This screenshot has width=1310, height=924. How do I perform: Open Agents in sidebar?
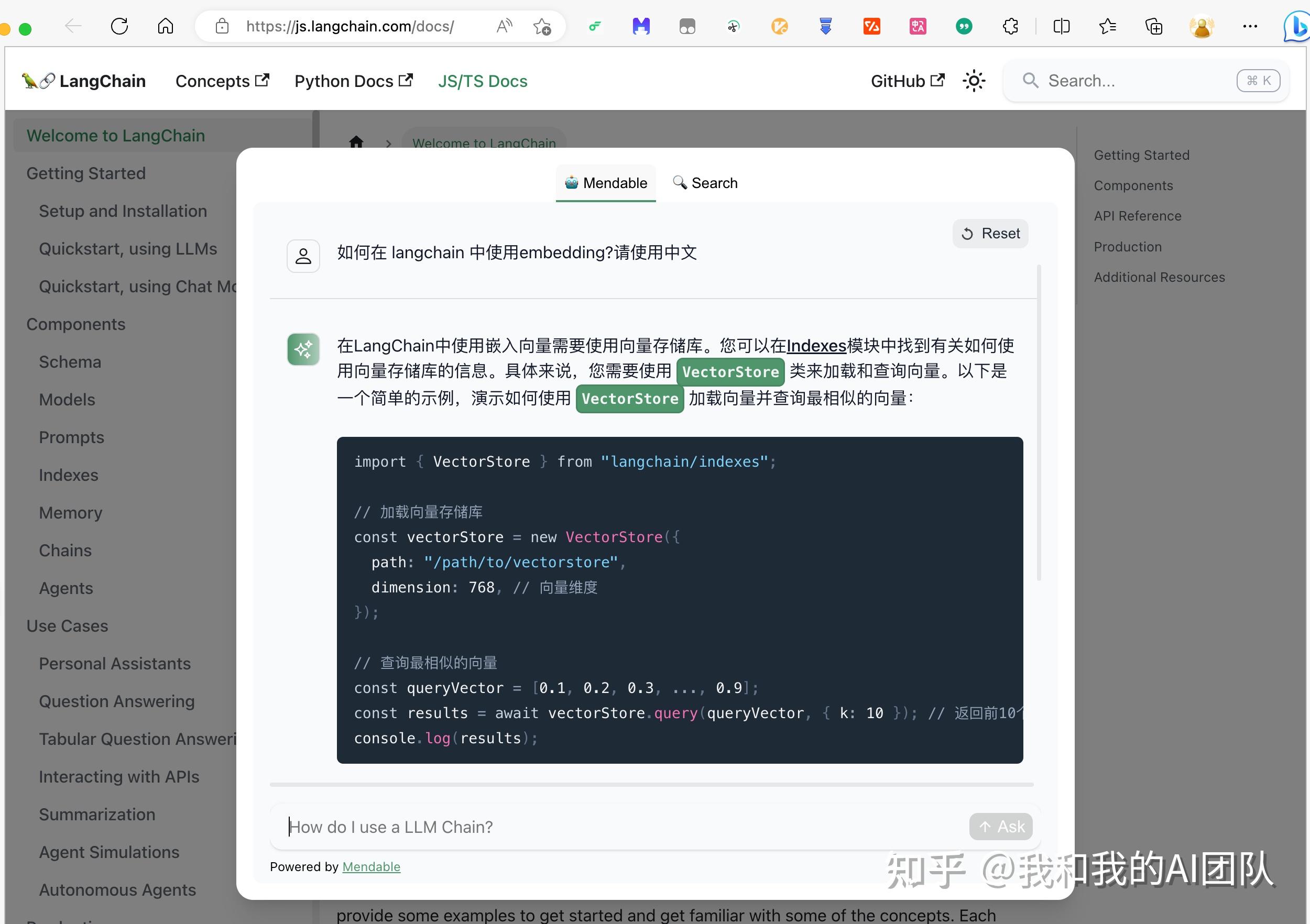click(x=65, y=588)
